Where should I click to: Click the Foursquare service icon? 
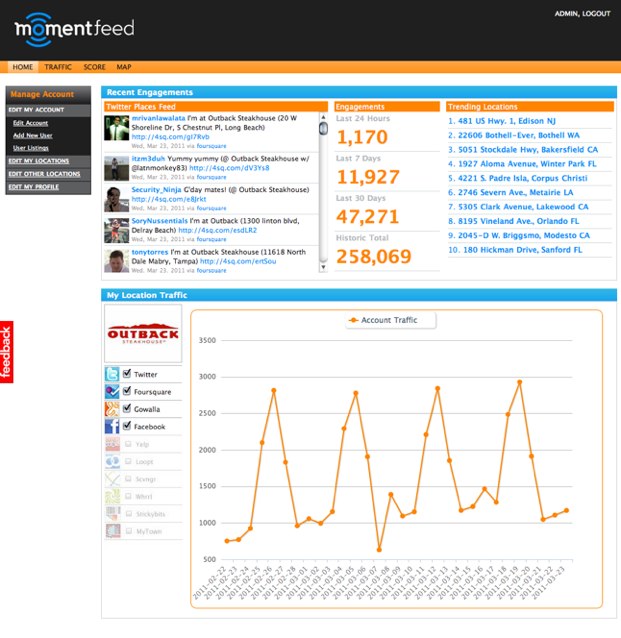112,391
